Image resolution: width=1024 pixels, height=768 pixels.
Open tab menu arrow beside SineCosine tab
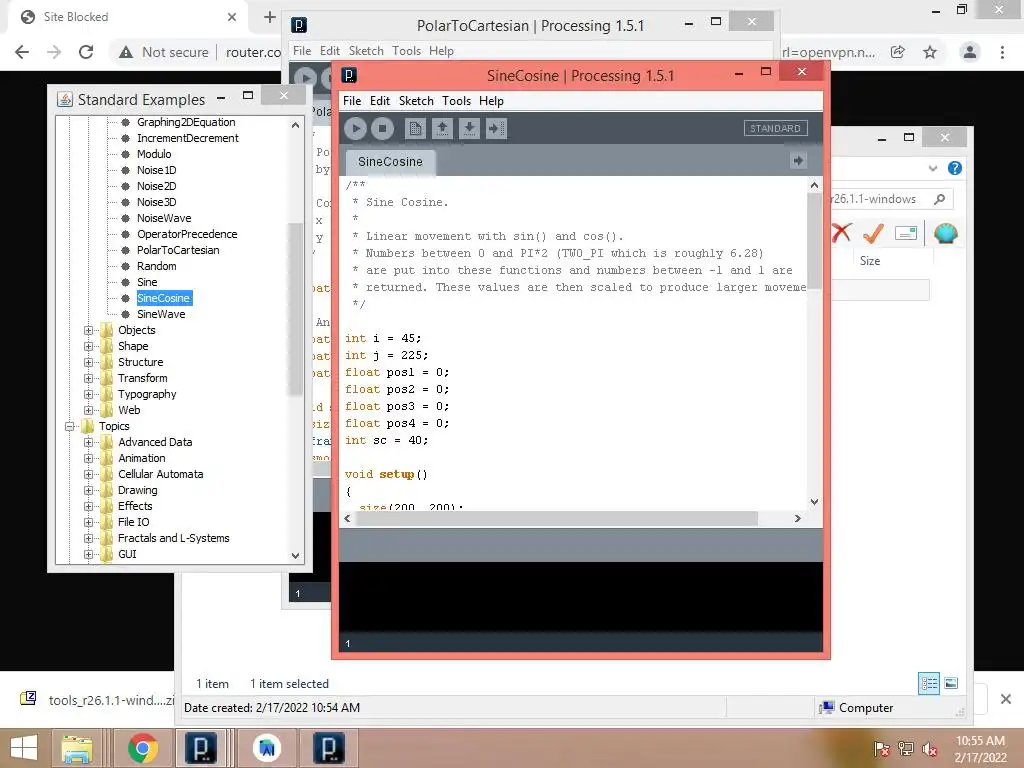coord(798,161)
